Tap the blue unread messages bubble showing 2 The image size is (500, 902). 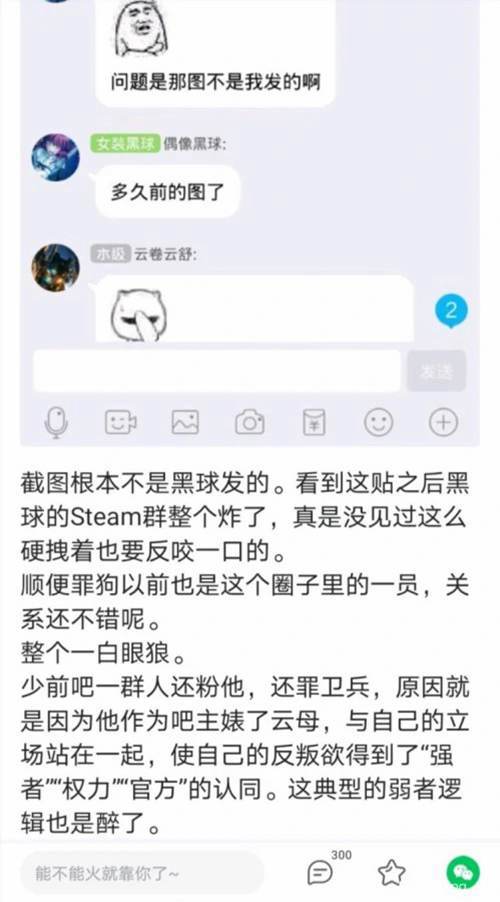point(451,312)
